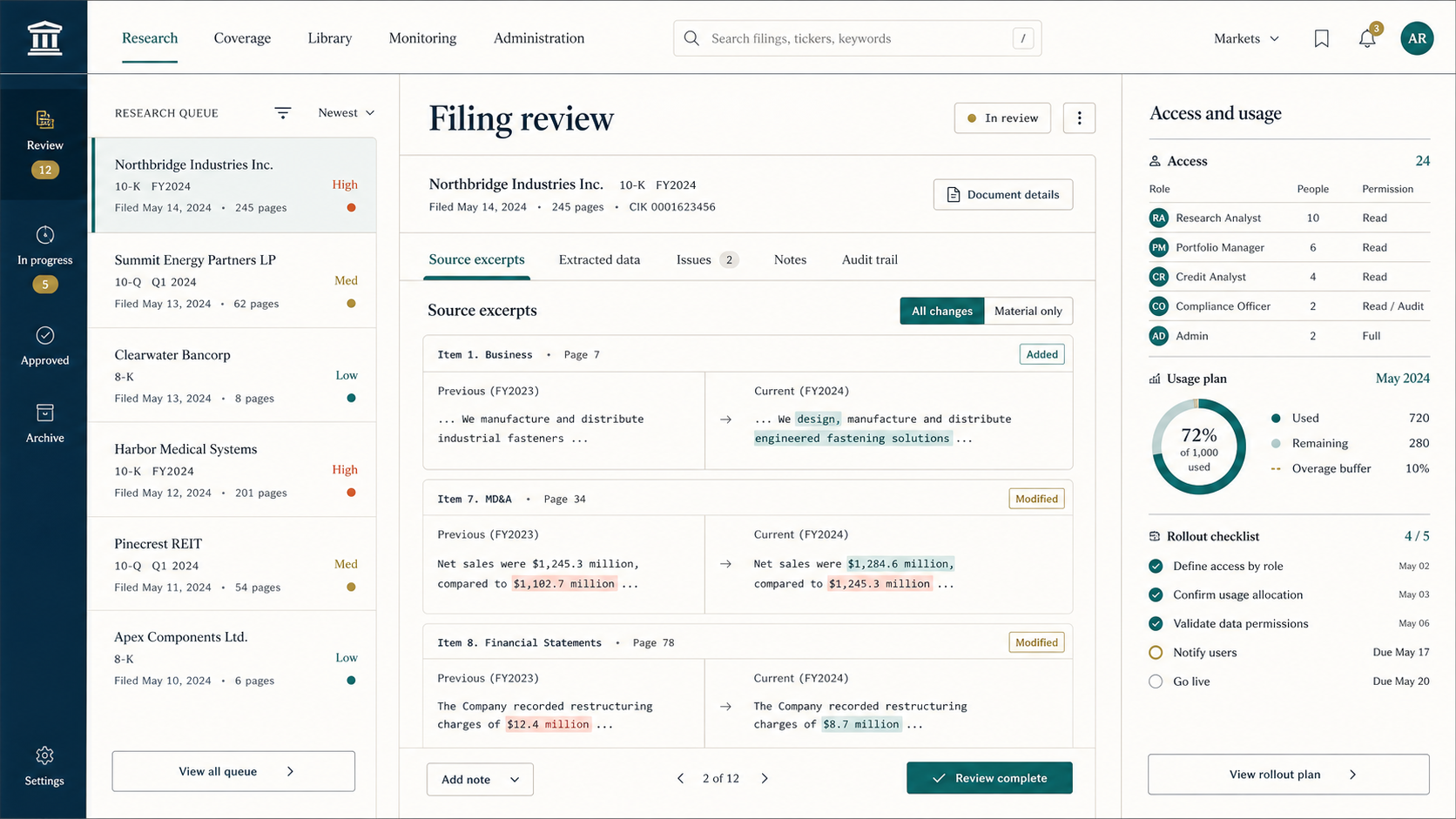Click the Rollout checklist icon
Image resolution: width=1456 pixels, height=819 pixels.
pos(1155,536)
